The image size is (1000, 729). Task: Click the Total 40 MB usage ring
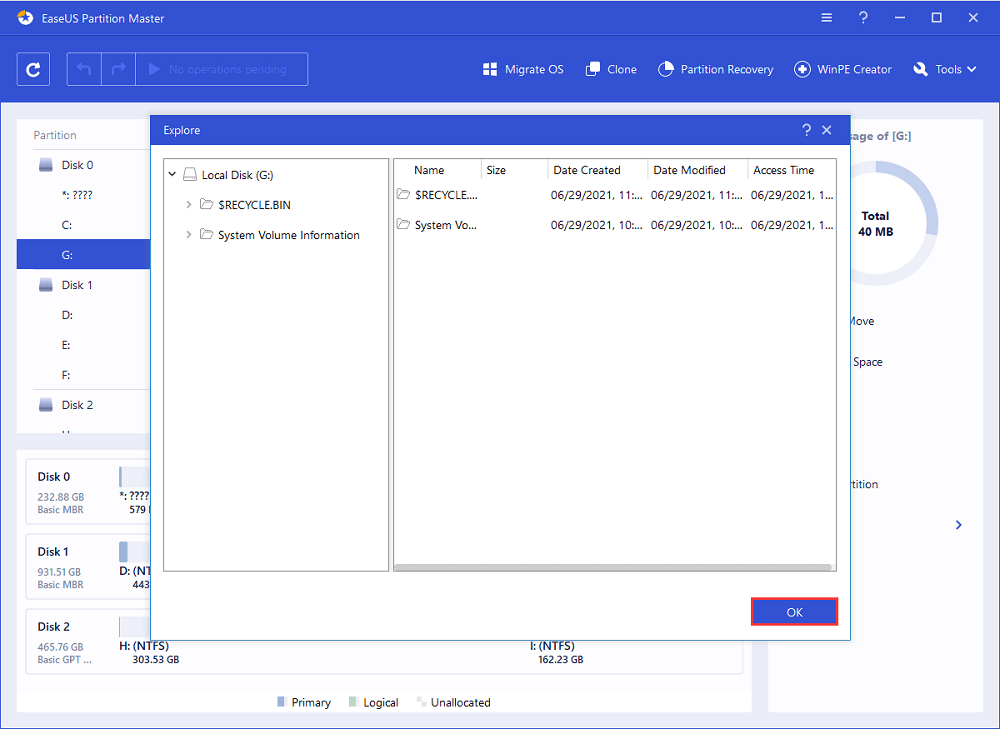tap(876, 223)
